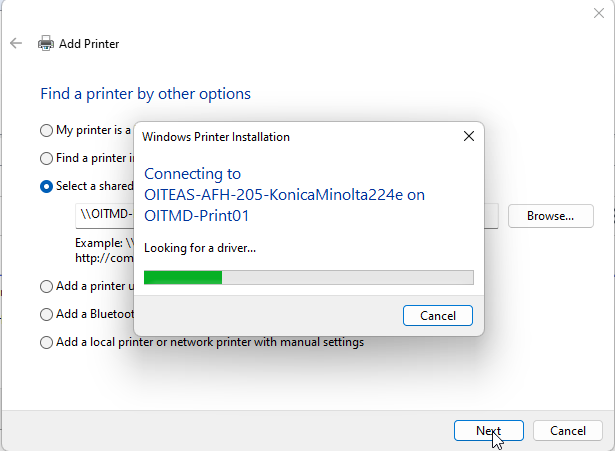Close the Add Printer wizard window
The height and width of the screenshot is (451, 615).
click(598, 12)
